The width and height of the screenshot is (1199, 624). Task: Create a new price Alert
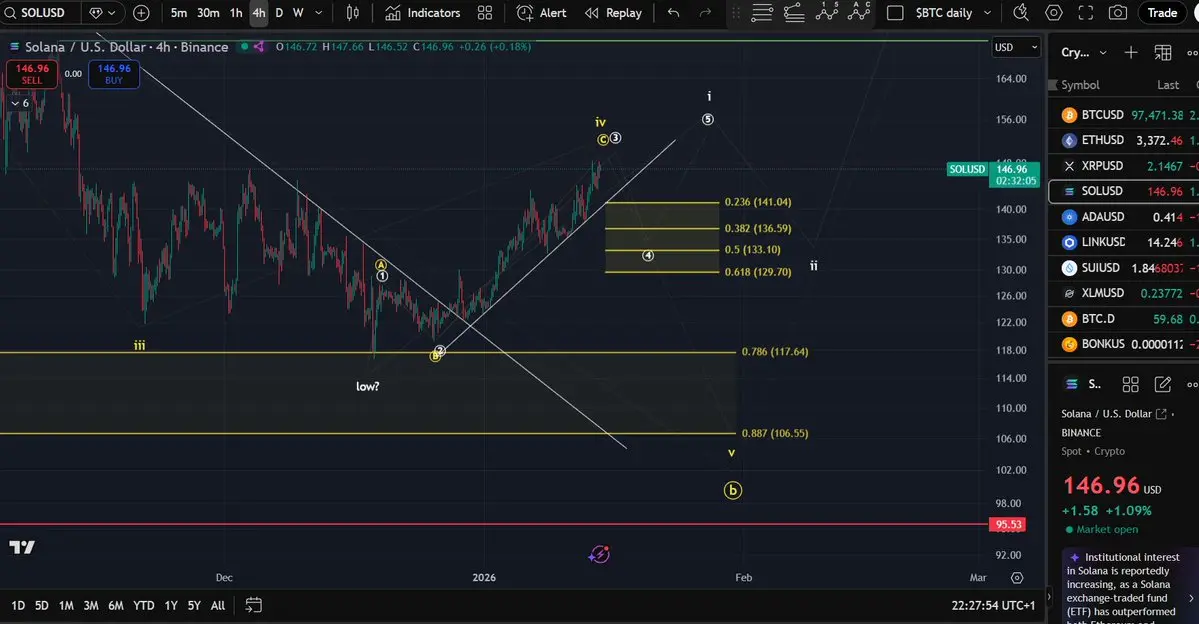[x=541, y=13]
